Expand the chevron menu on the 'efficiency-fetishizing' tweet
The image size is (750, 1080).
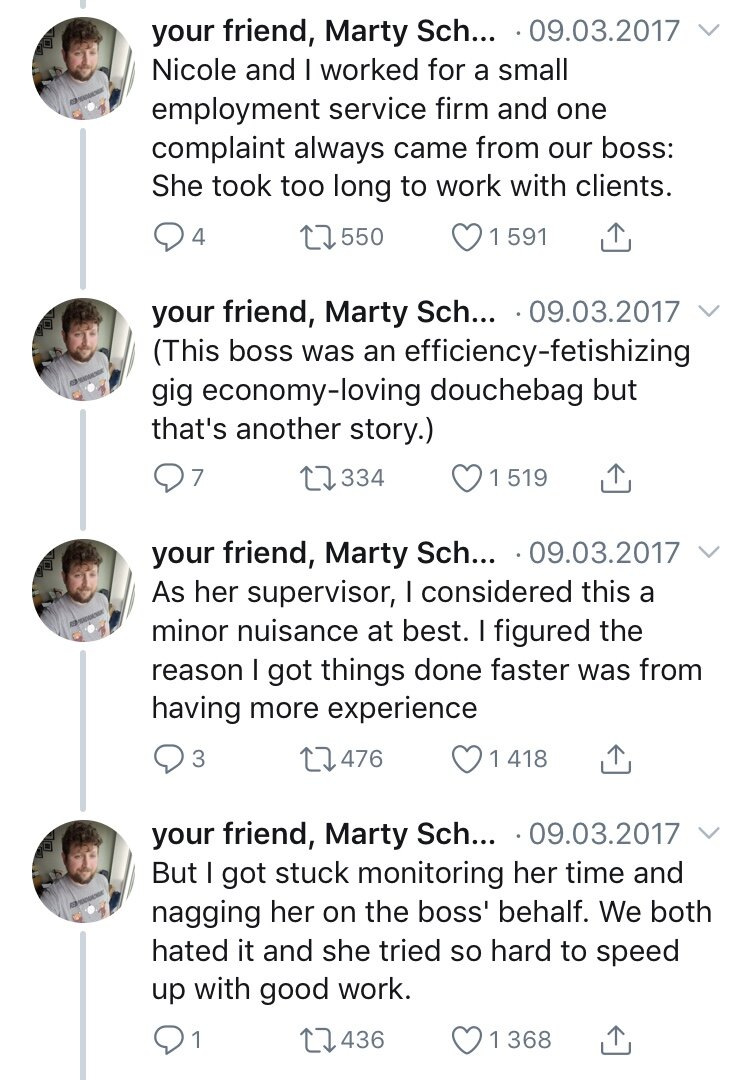pyautogui.click(x=707, y=312)
